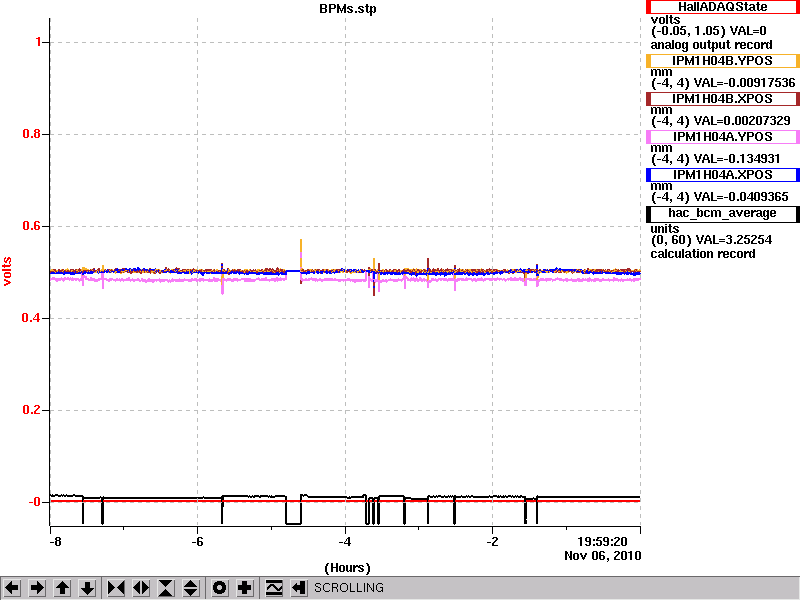The width and height of the screenshot is (800, 600).
Task: Expand the vertical axis with the outward-pointing vertical triangles
Action: click(x=191, y=588)
